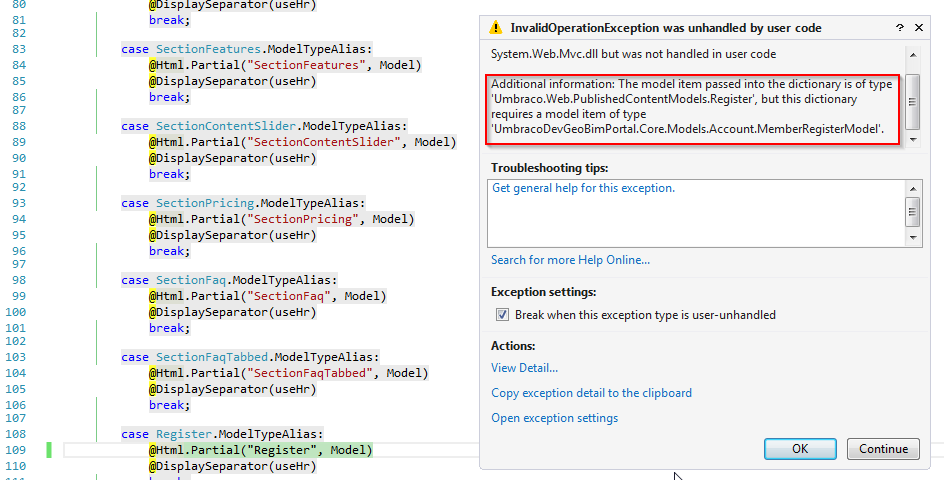Click the Additional information error text

[692, 107]
